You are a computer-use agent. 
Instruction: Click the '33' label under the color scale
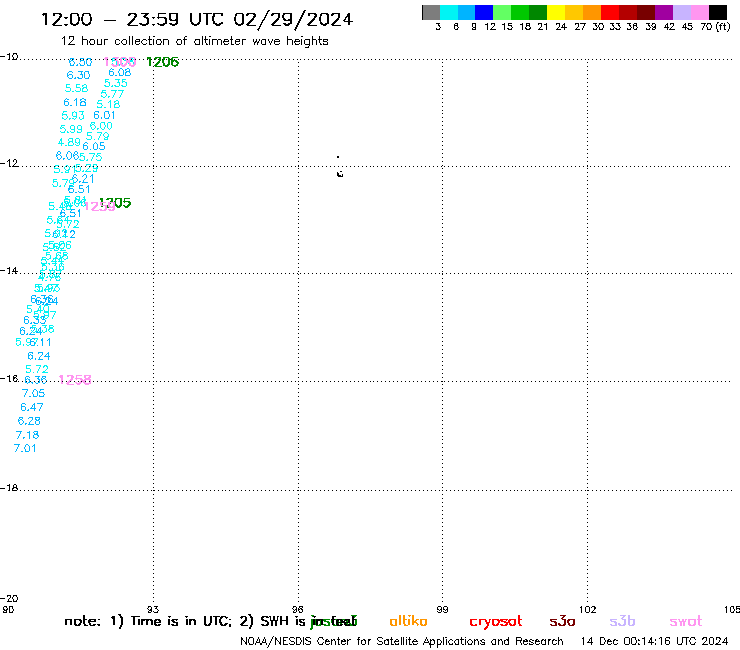coord(614,27)
